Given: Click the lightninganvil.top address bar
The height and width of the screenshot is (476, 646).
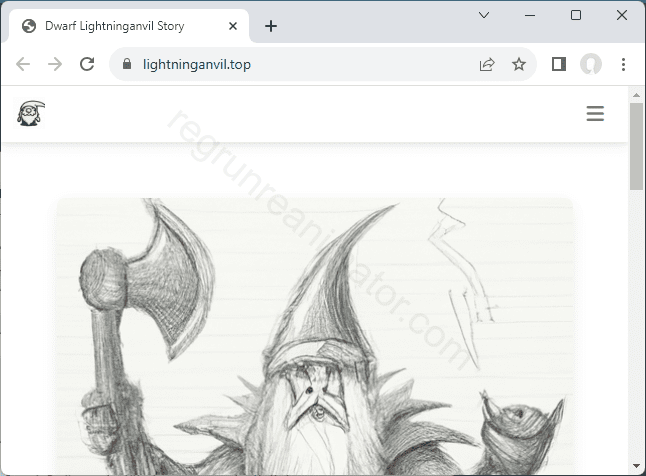Looking at the screenshot, I should (x=300, y=64).
